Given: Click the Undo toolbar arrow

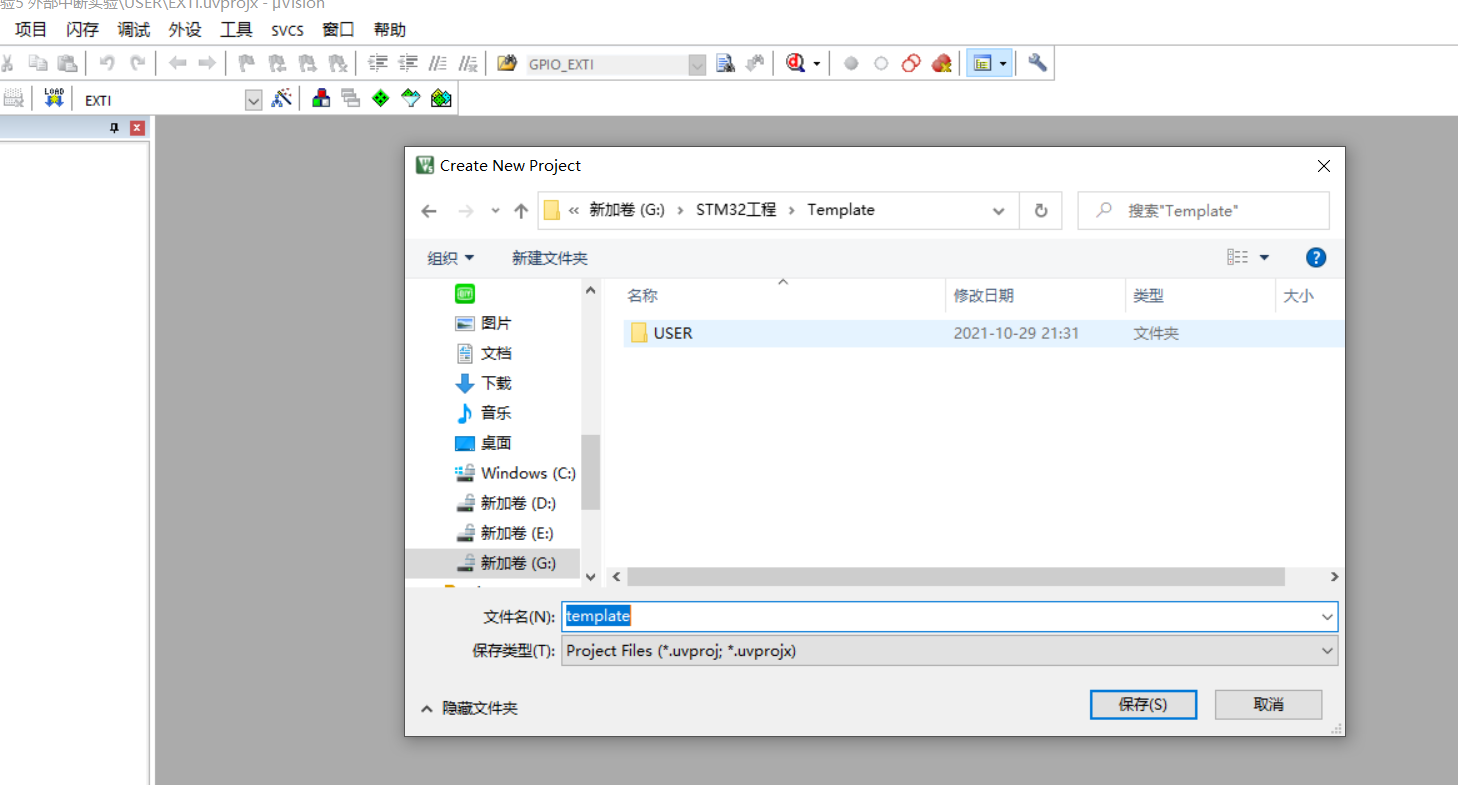Looking at the screenshot, I should pos(107,63).
